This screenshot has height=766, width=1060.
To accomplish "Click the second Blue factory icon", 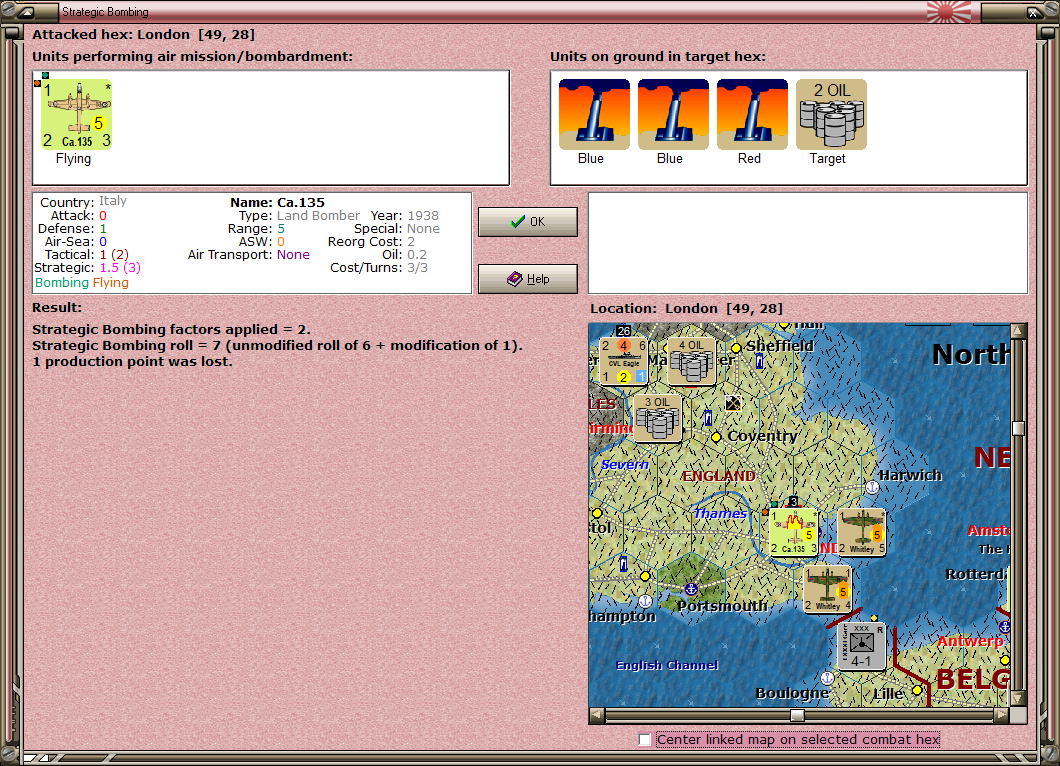I will pos(673,114).
